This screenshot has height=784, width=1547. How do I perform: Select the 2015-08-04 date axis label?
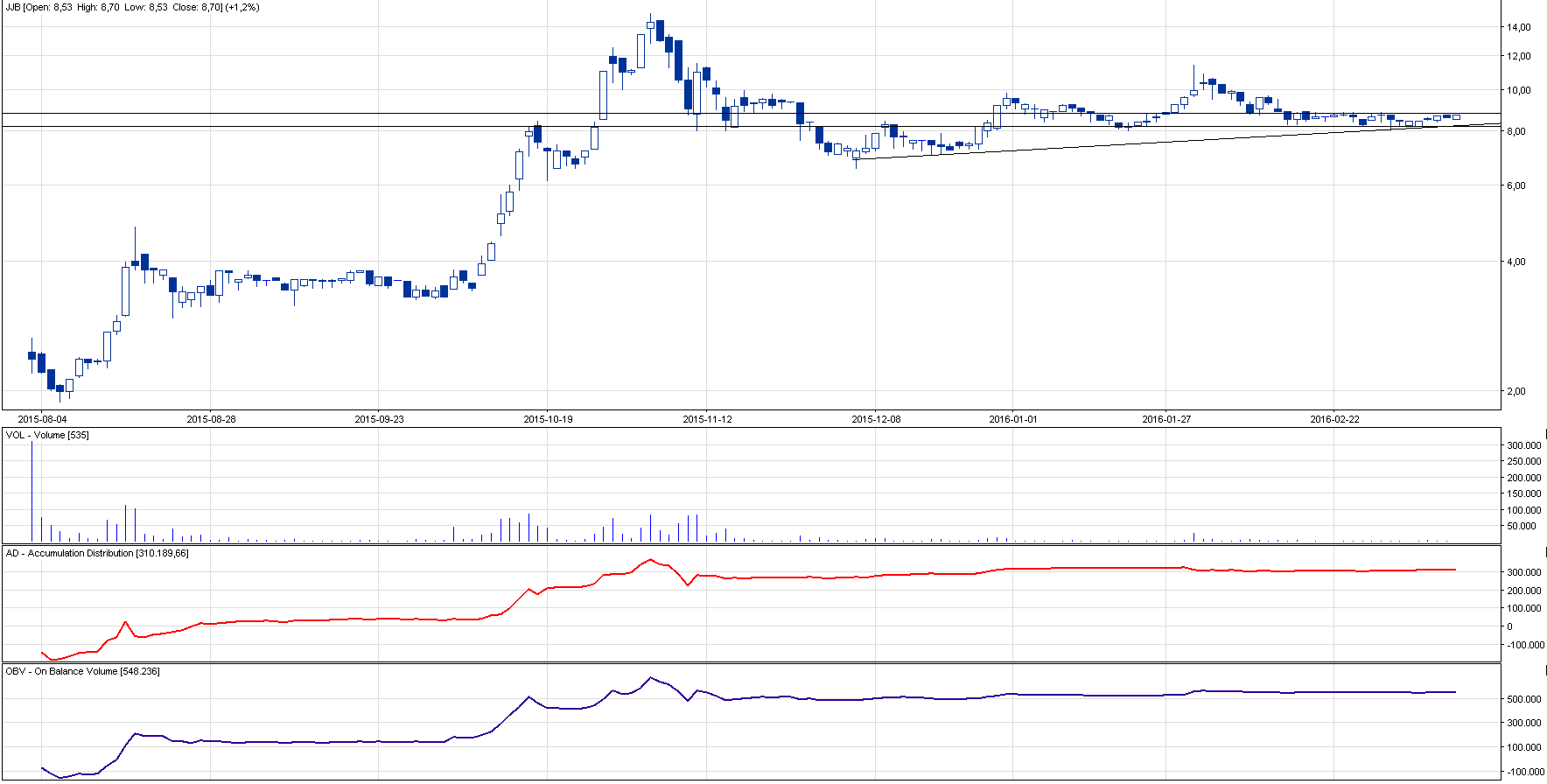point(42,419)
